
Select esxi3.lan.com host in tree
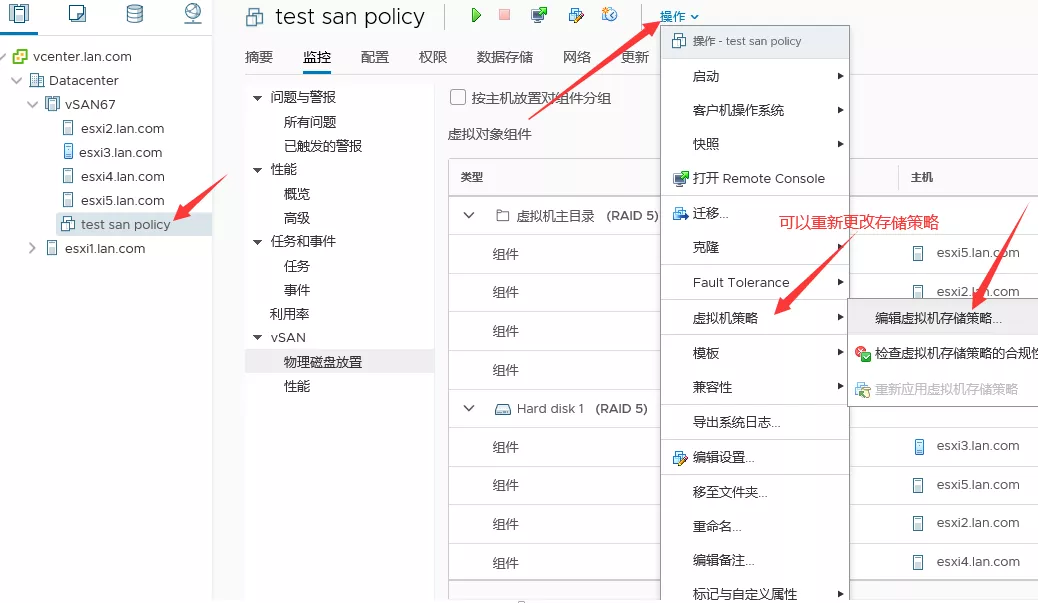(x=121, y=152)
